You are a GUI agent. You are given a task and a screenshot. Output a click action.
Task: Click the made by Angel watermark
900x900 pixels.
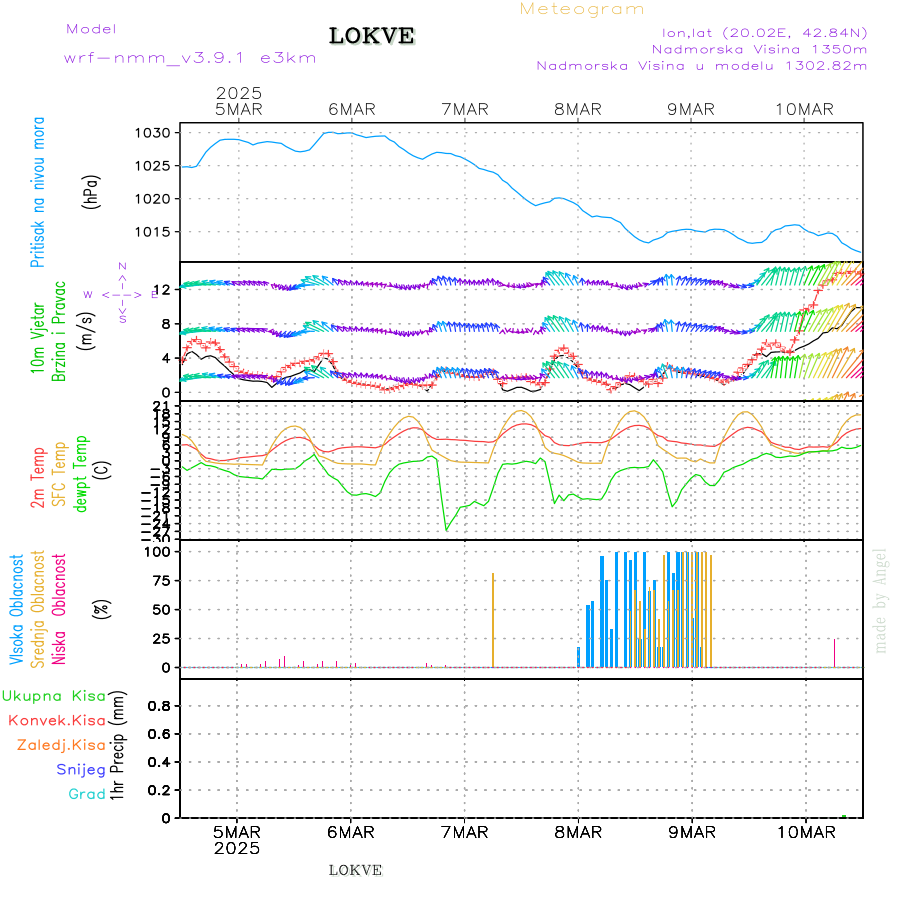[x=881, y=600]
